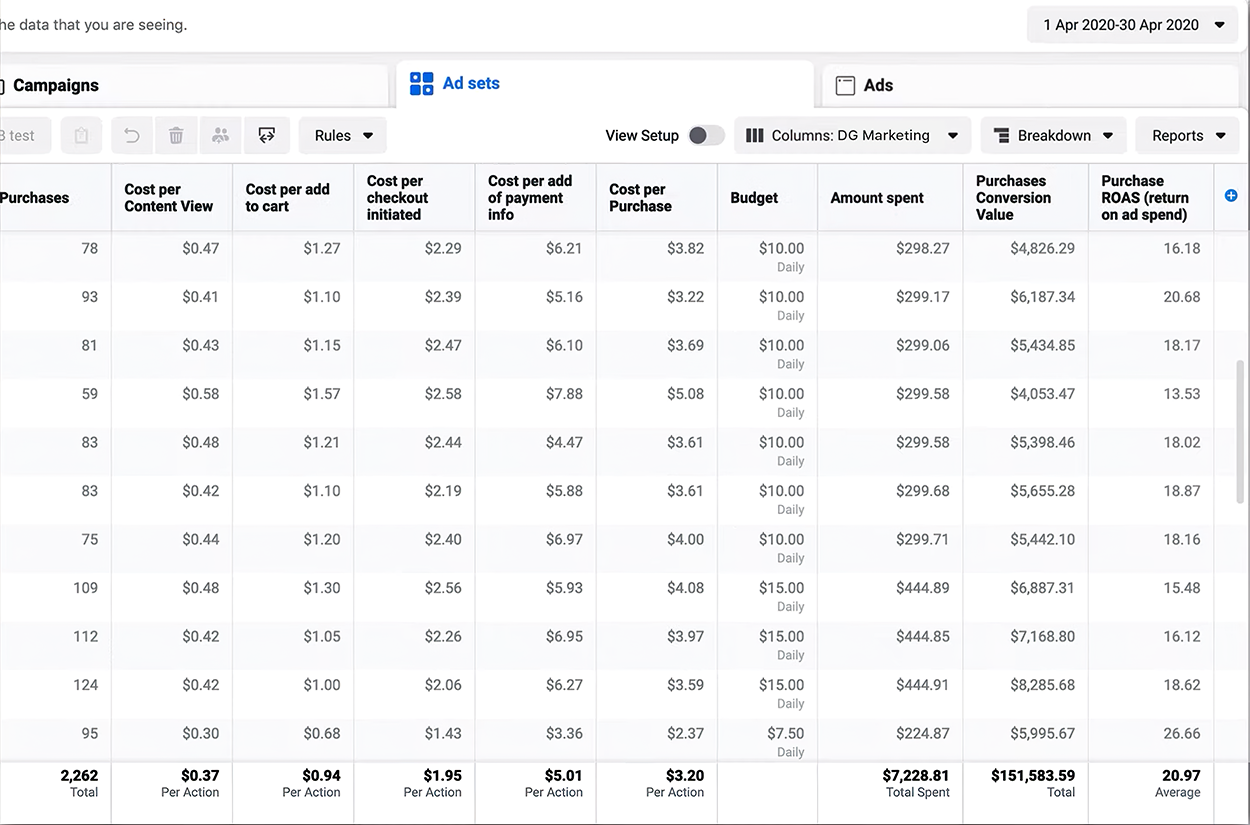The width and height of the screenshot is (1250, 825).
Task: Open the Columns: DG Marketing dropdown
Action: coord(852,136)
